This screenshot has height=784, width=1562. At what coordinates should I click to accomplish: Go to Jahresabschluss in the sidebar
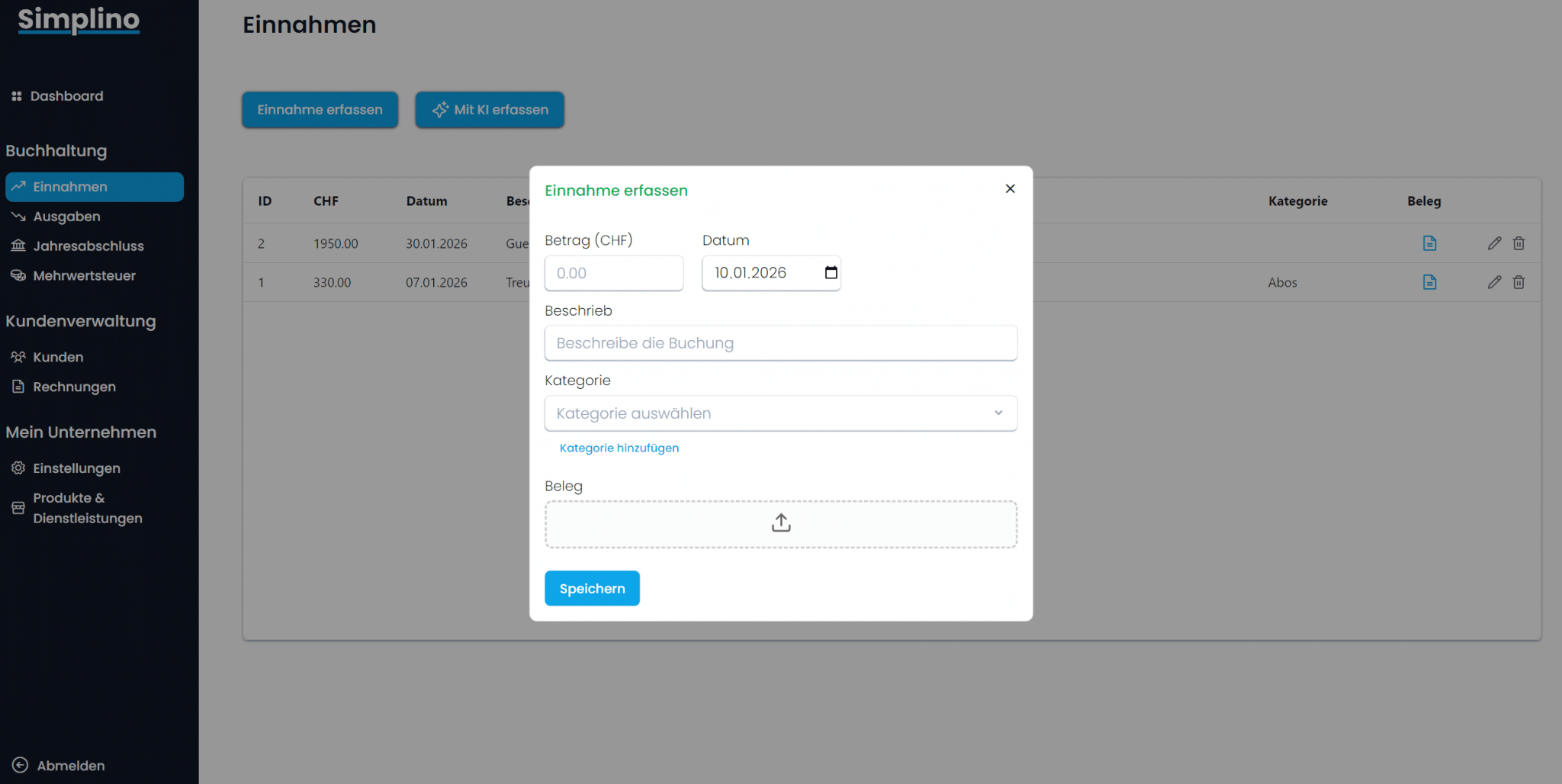pos(88,246)
